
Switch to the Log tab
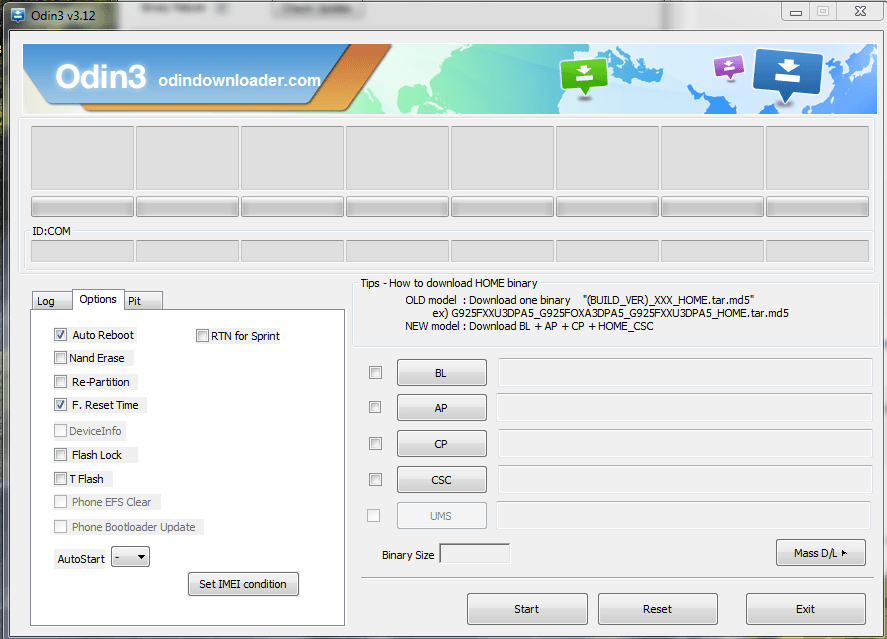click(x=51, y=301)
